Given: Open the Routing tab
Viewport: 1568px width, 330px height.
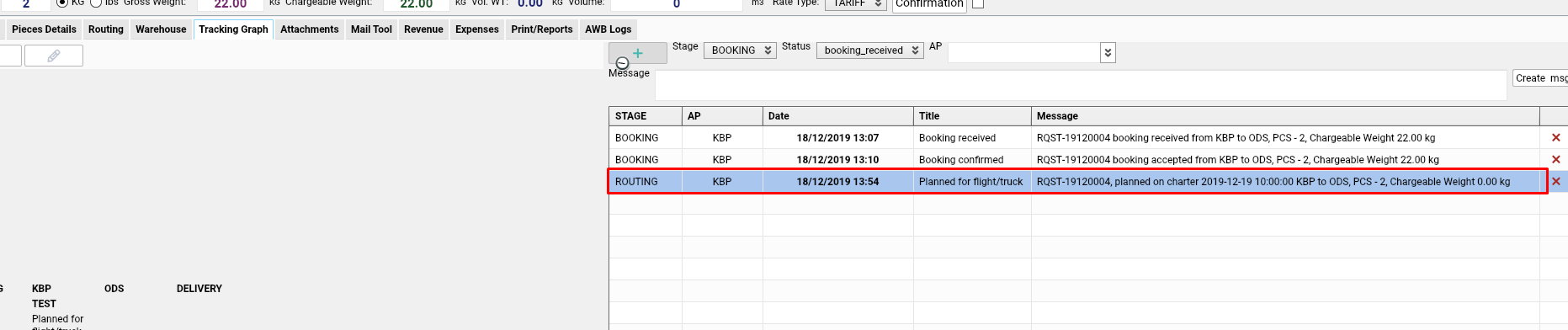Looking at the screenshot, I should [x=106, y=29].
